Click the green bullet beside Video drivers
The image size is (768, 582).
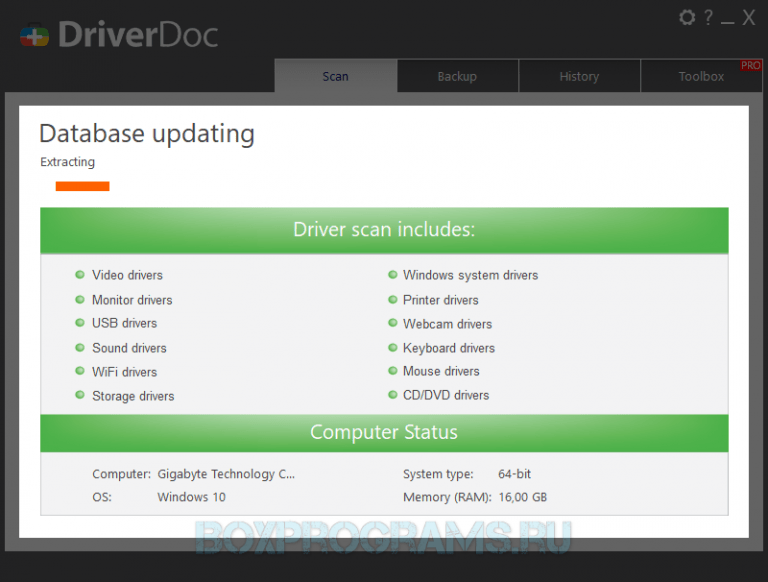(80, 275)
